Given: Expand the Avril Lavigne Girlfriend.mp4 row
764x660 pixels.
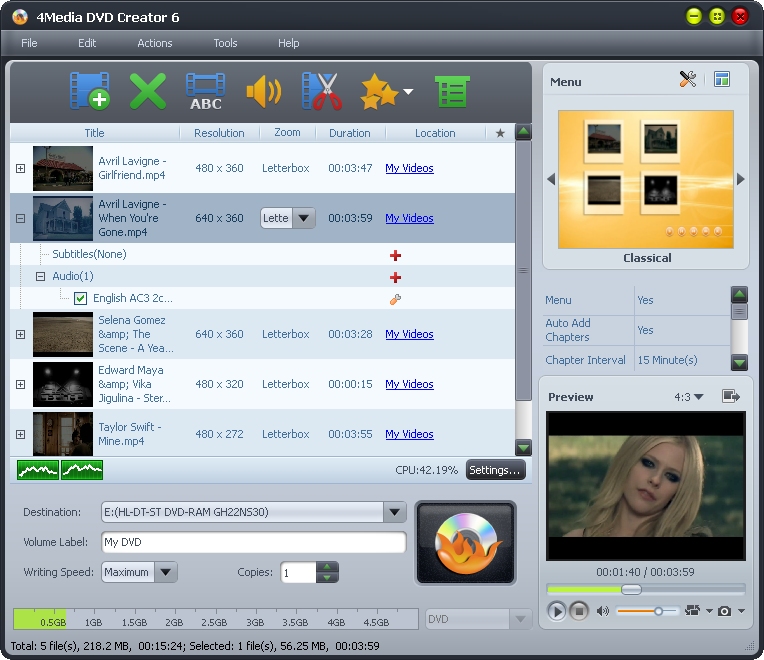Looking at the screenshot, I should [20, 169].
